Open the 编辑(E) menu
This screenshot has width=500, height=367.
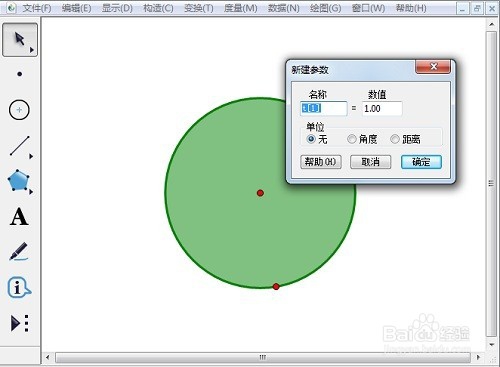(76, 8)
